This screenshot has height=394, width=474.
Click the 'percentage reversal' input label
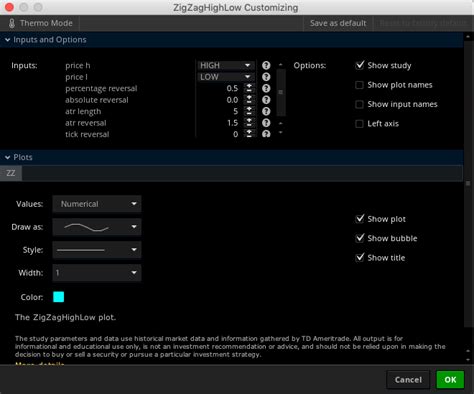(x=101, y=89)
